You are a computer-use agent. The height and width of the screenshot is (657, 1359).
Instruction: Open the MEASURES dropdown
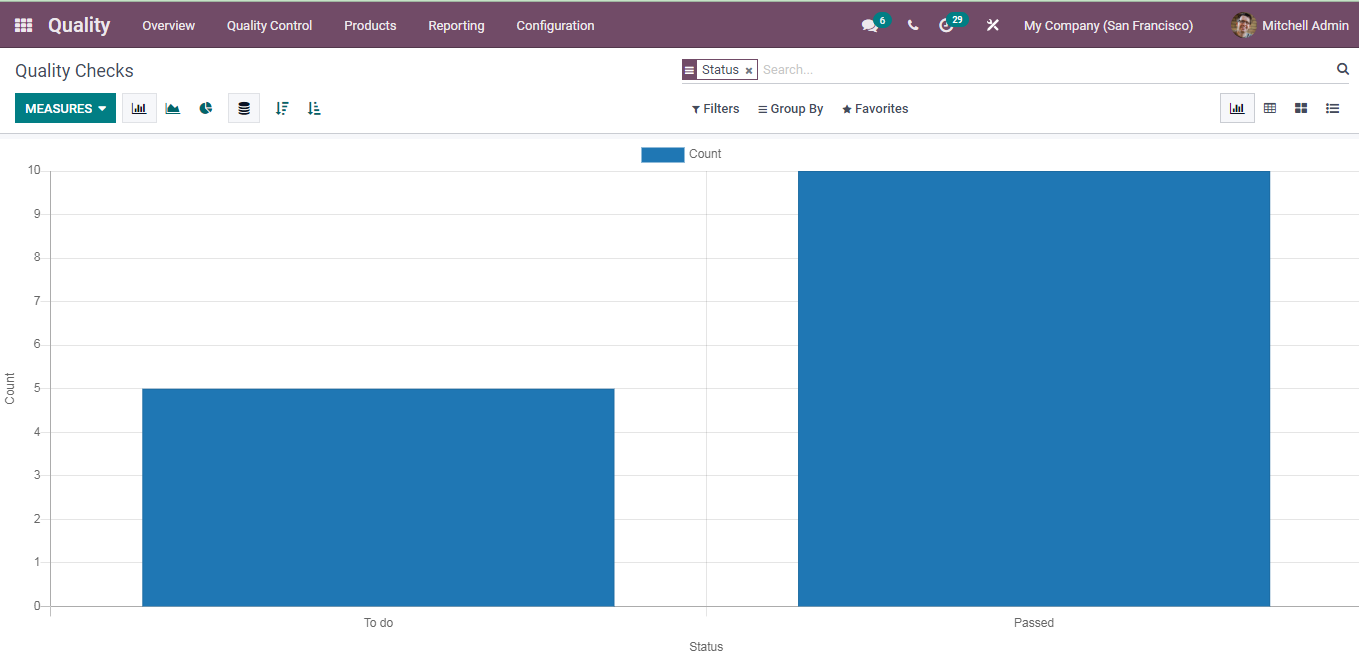(x=64, y=108)
